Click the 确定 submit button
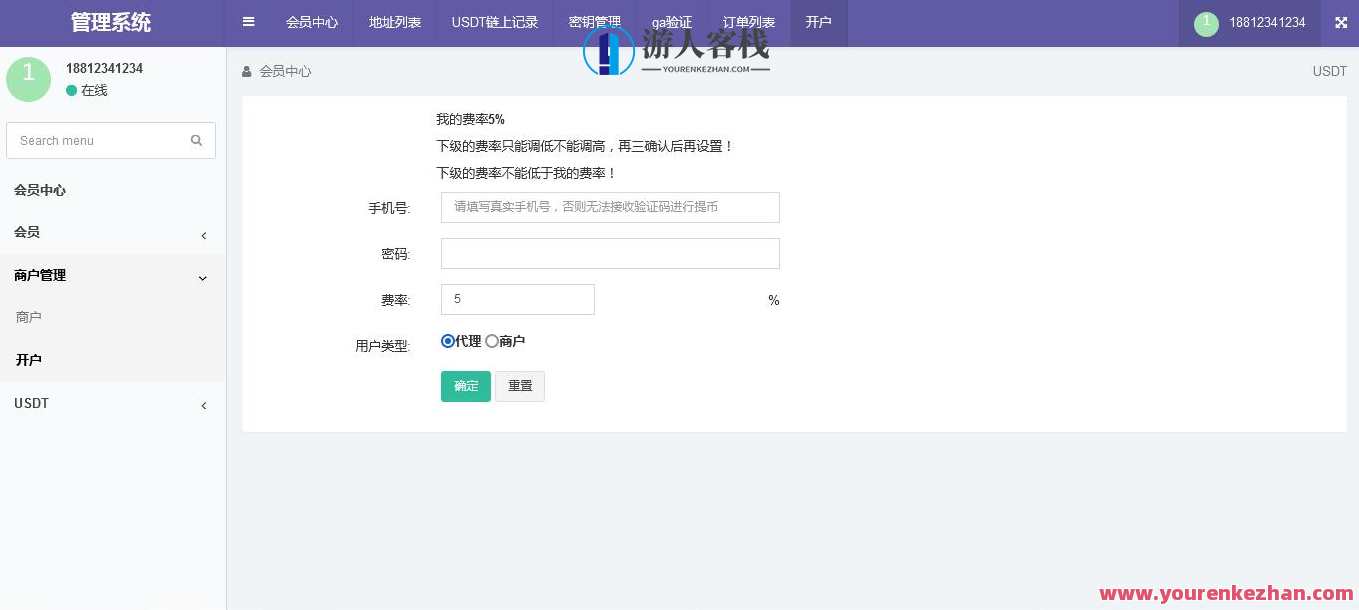Viewport: 1359px width, 610px height. [465, 386]
